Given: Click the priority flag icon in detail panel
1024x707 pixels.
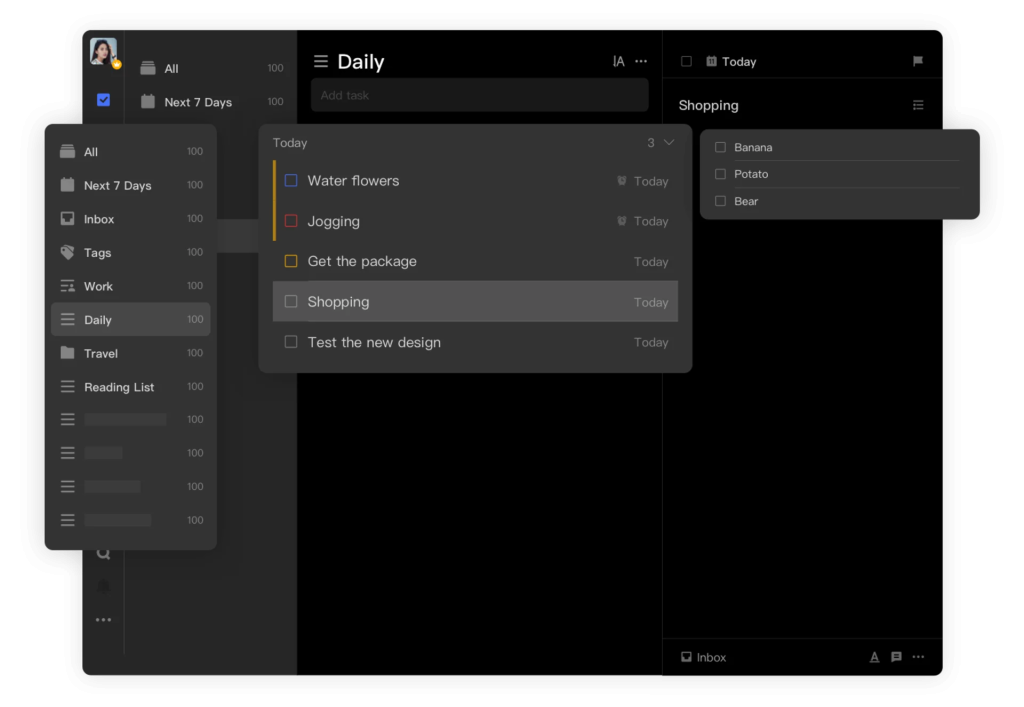Looking at the screenshot, I should click(x=918, y=62).
